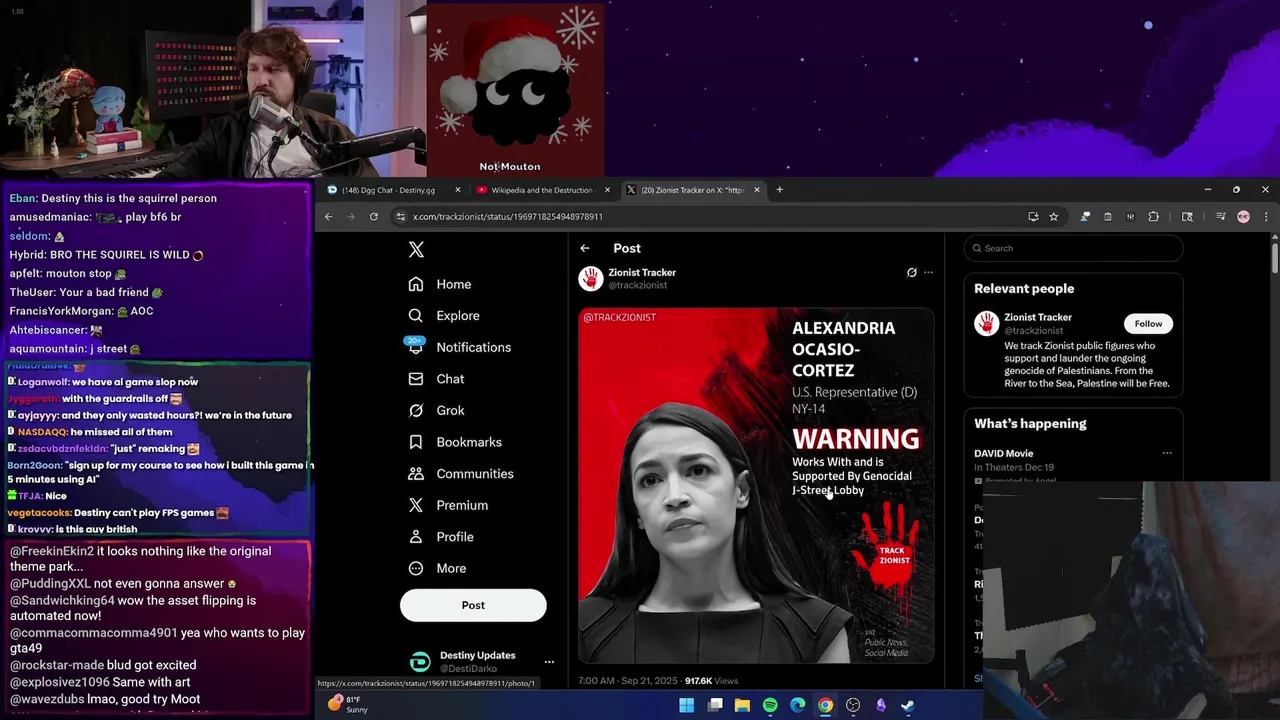Image resolution: width=1280 pixels, height=720 pixels.
Task: Select the Zionist Tracker on X tab
Action: point(692,190)
